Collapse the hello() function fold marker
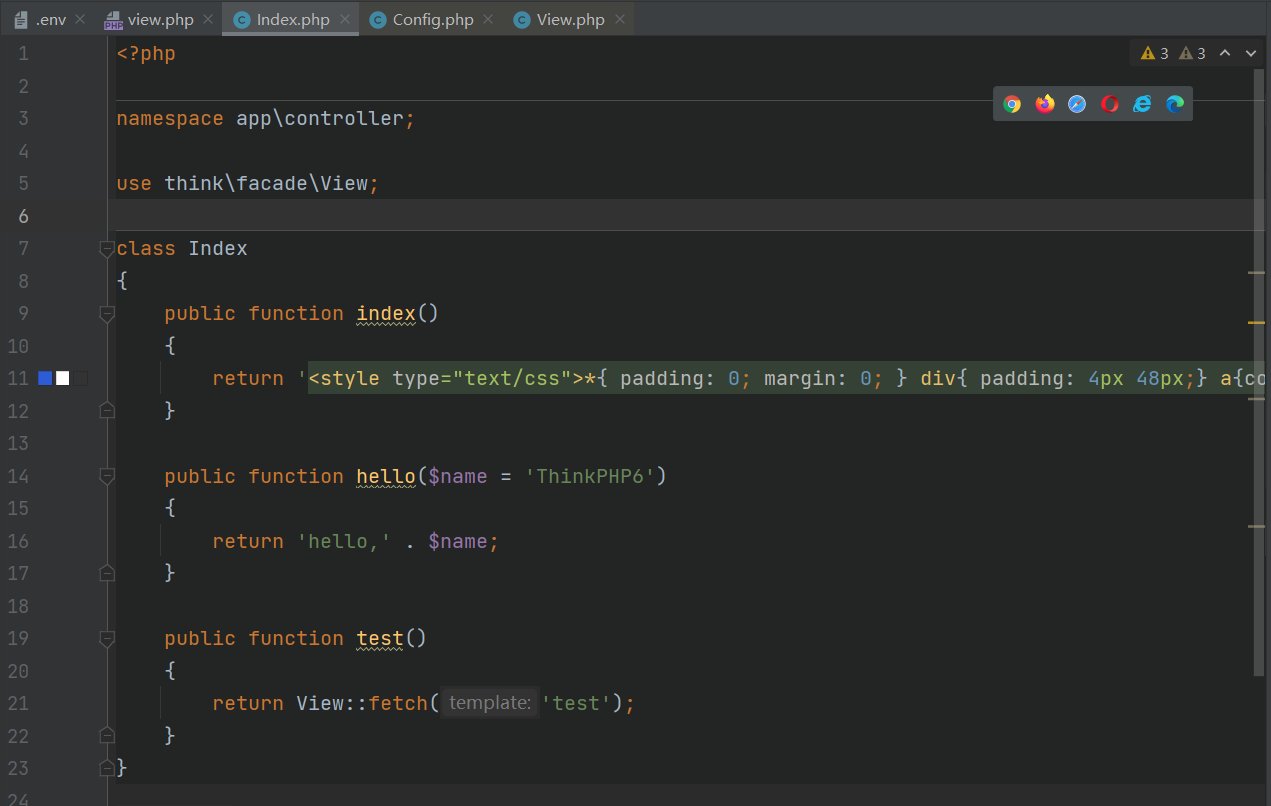This screenshot has height=806, width=1271. [x=107, y=477]
